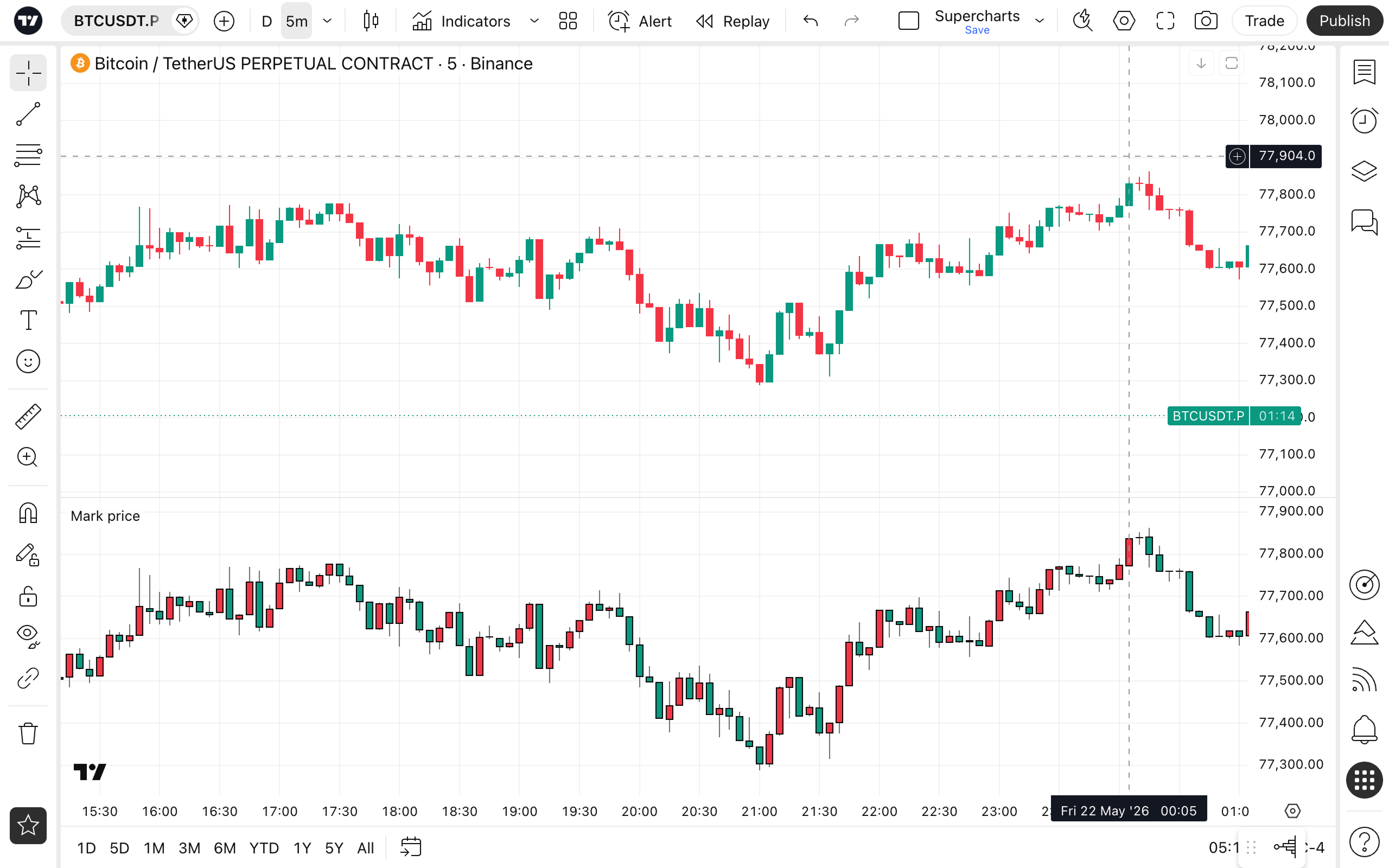The height and width of the screenshot is (868, 1389).
Task: Switch range to 1M
Action: click(154, 848)
